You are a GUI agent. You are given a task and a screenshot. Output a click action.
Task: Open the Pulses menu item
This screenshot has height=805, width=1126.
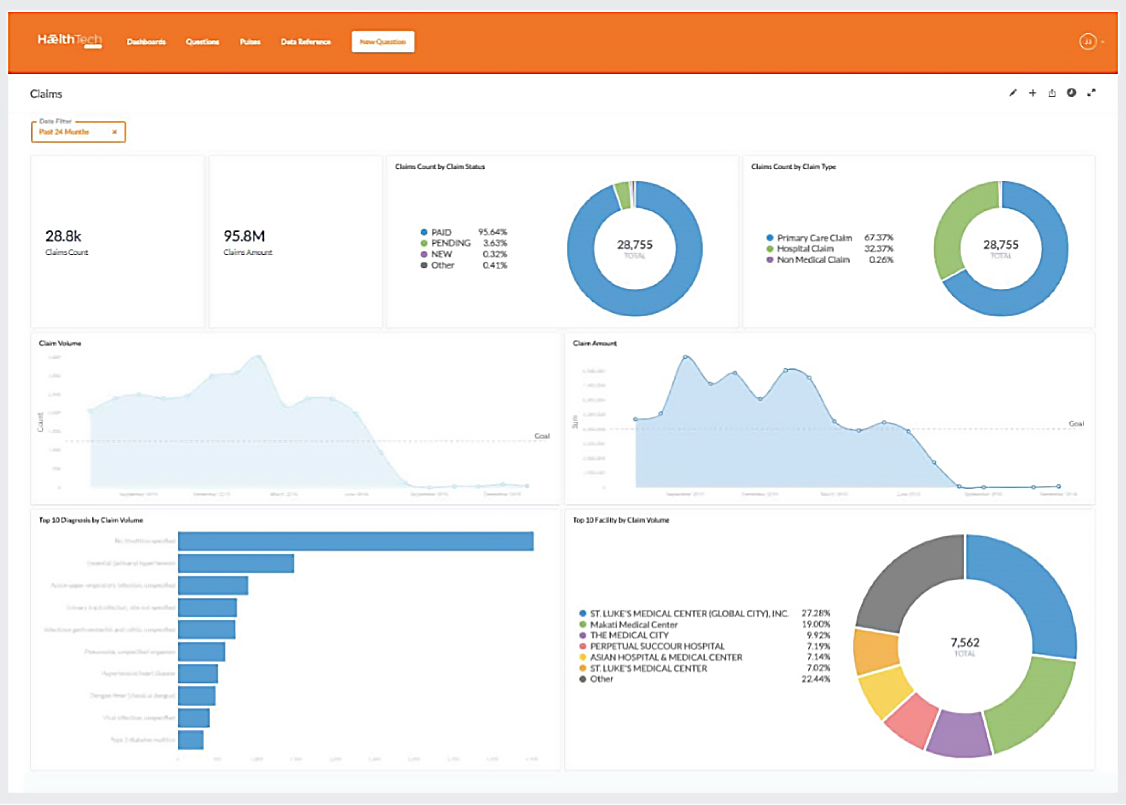point(250,42)
